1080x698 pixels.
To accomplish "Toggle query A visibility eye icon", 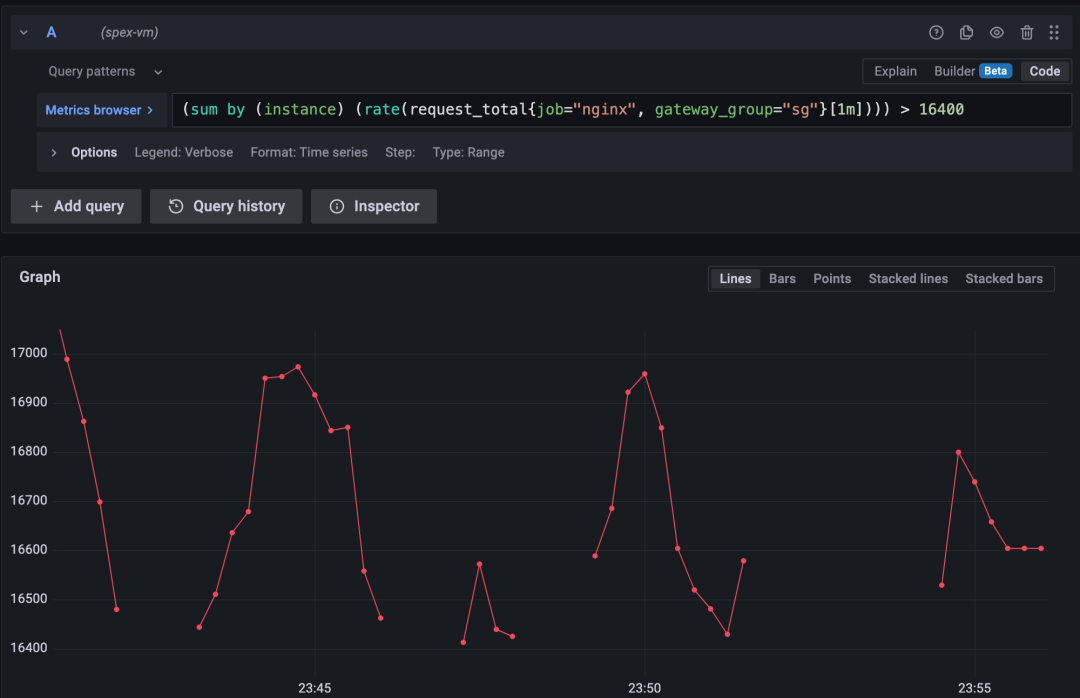I will [x=997, y=32].
